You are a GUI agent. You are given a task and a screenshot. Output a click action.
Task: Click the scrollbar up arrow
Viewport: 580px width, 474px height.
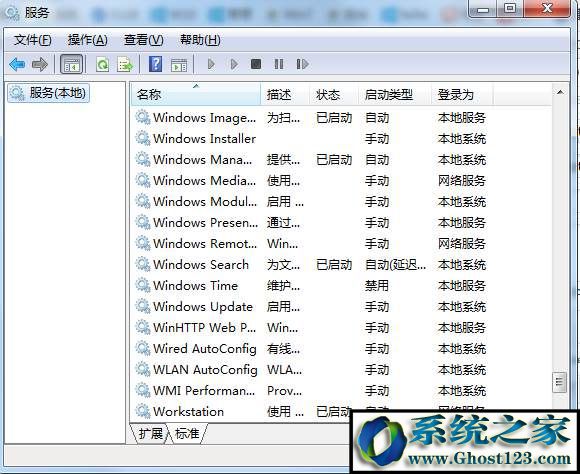pyautogui.click(x=560, y=92)
